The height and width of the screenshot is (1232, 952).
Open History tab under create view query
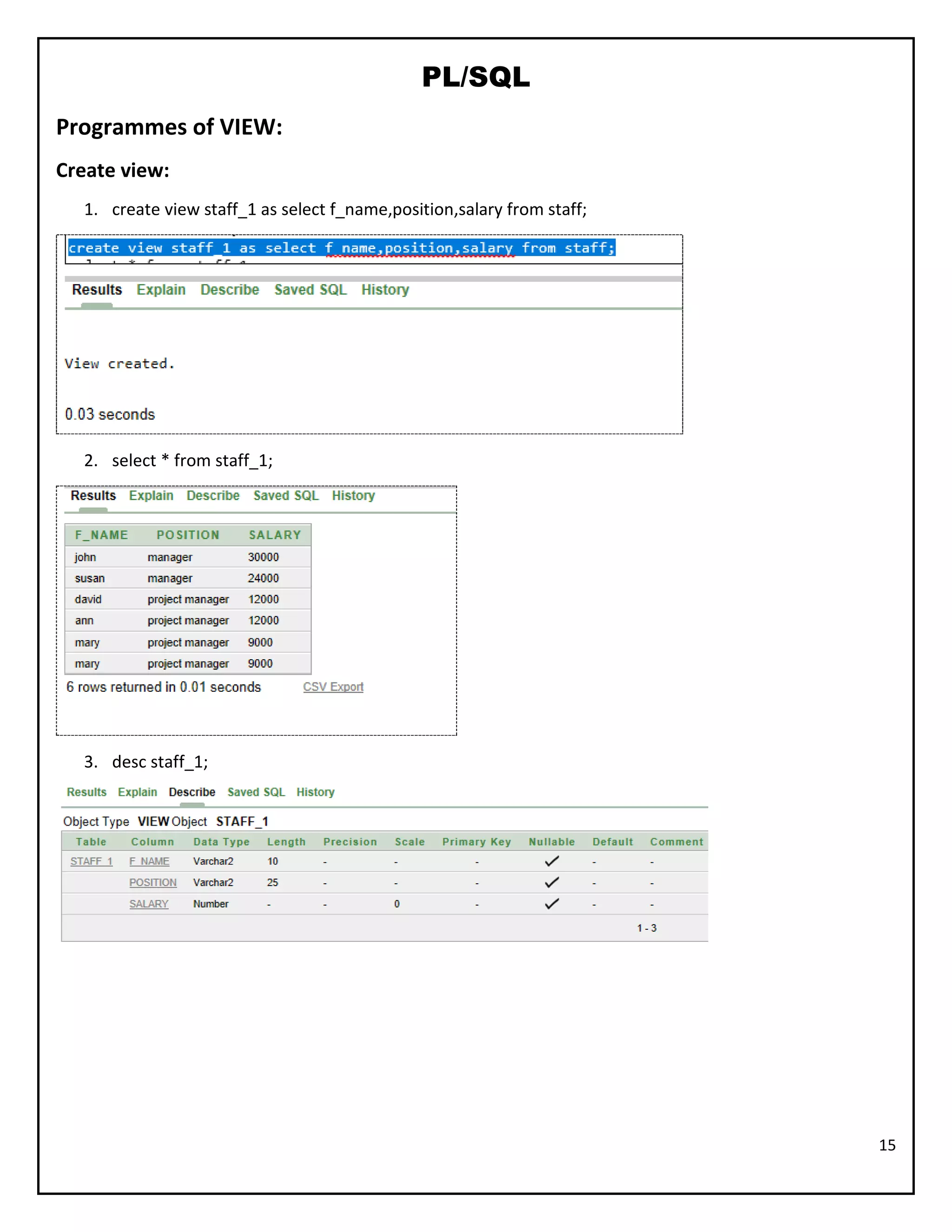(x=385, y=290)
